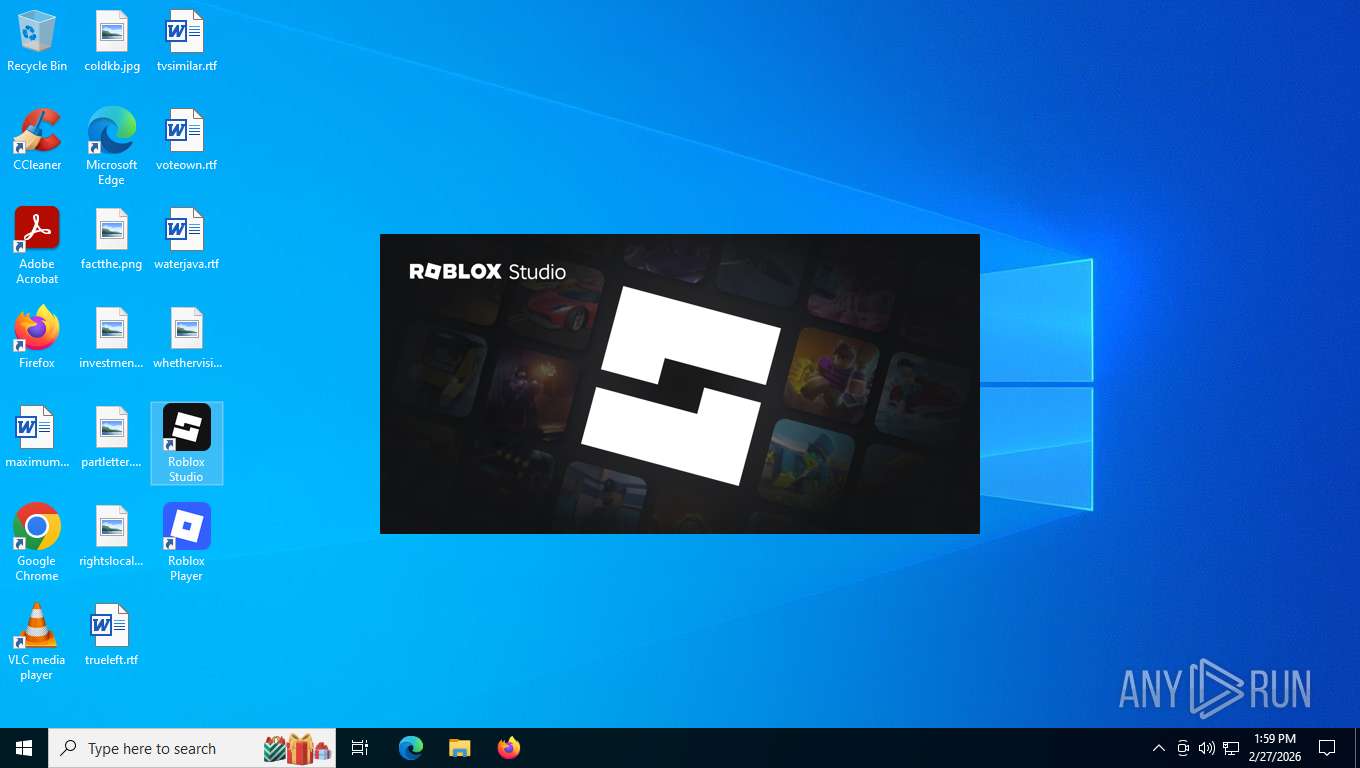The height and width of the screenshot is (768, 1360).
Task: Open Microsoft Edge desktop shortcut
Action: click(x=112, y=146)
